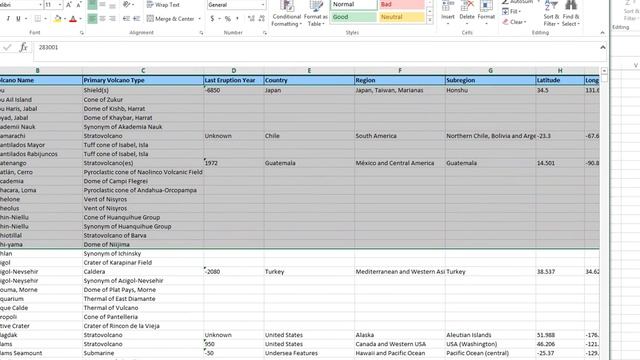Increase font size with large A
The image size is (640, 360).
click(x=69, y=5)
